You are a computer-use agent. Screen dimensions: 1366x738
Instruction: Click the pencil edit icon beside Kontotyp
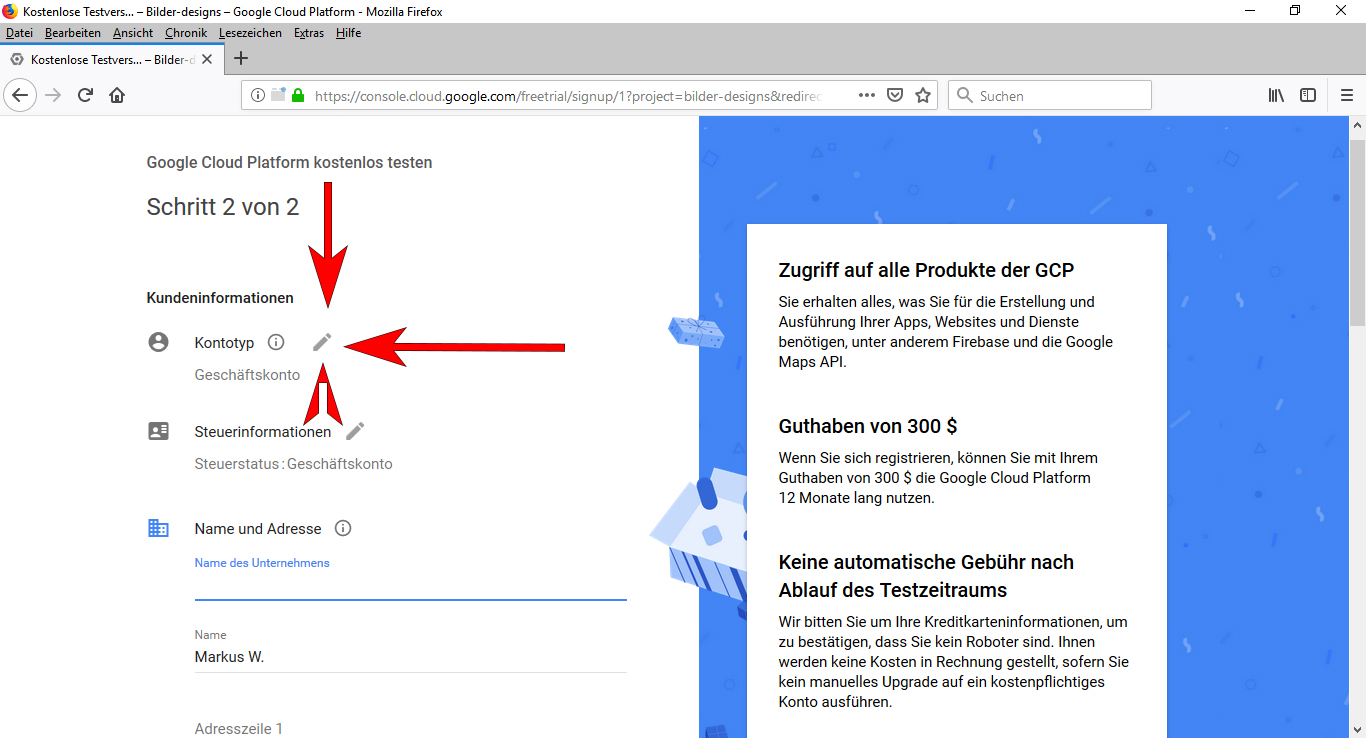coord(321,343)
